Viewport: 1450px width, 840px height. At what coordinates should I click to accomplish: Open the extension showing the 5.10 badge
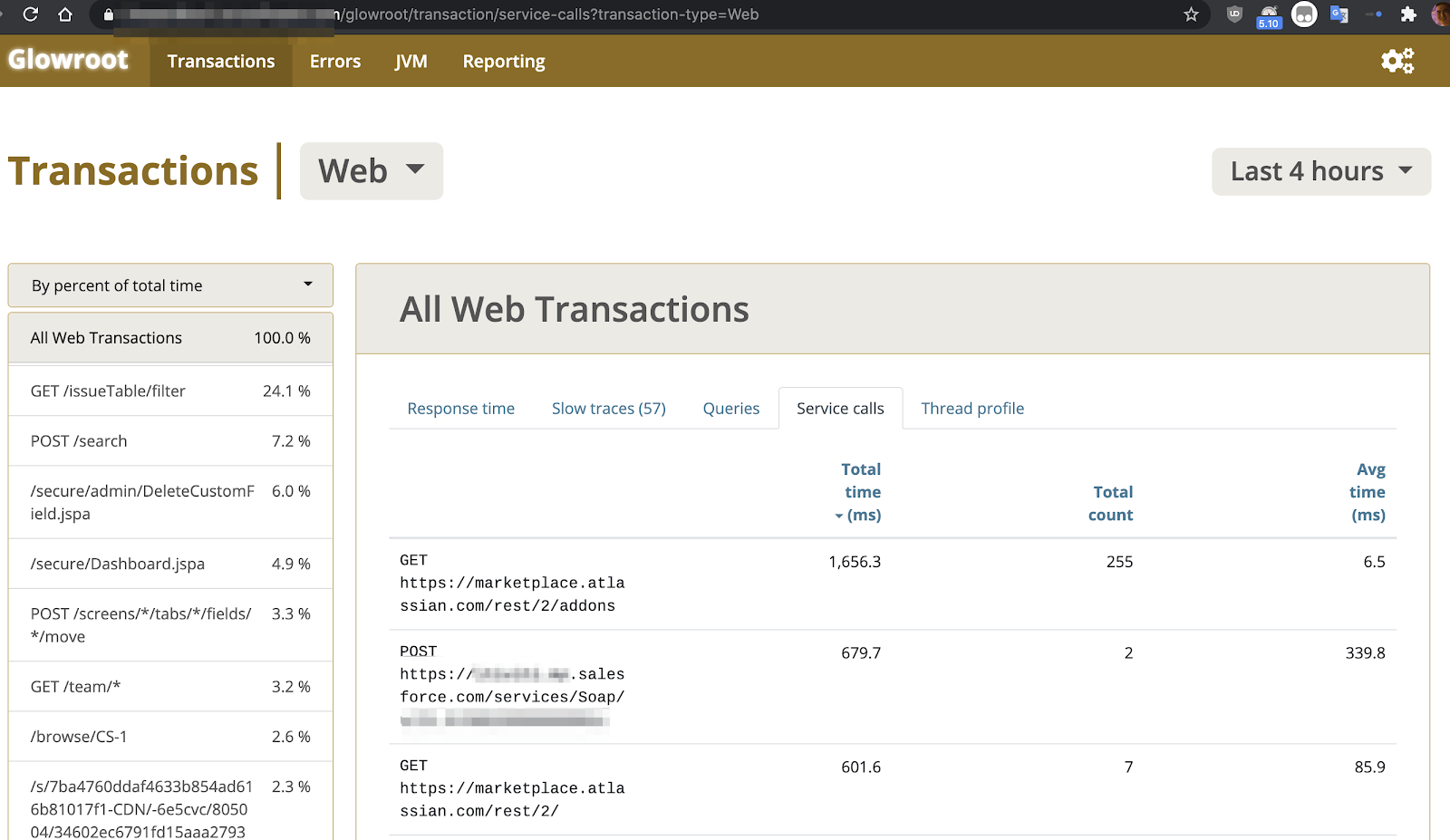click(1269, 15)
